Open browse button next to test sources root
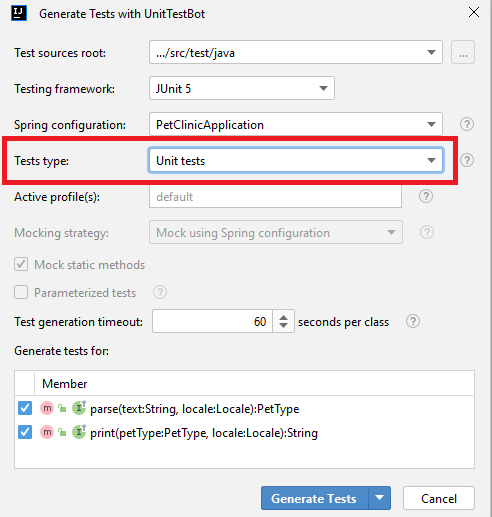Screen dimensions: 492x517 [x=463, y=52]
